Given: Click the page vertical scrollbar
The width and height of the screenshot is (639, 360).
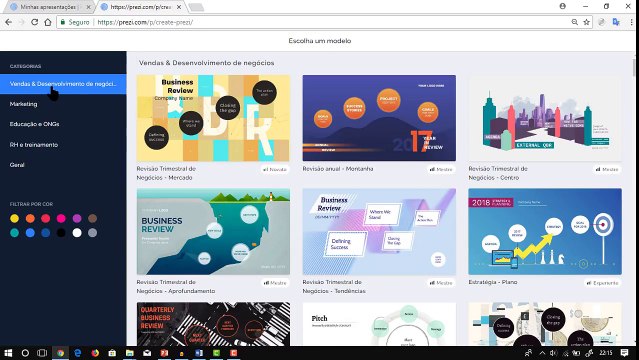Looking at the screenshot, I should coord(634,68).
